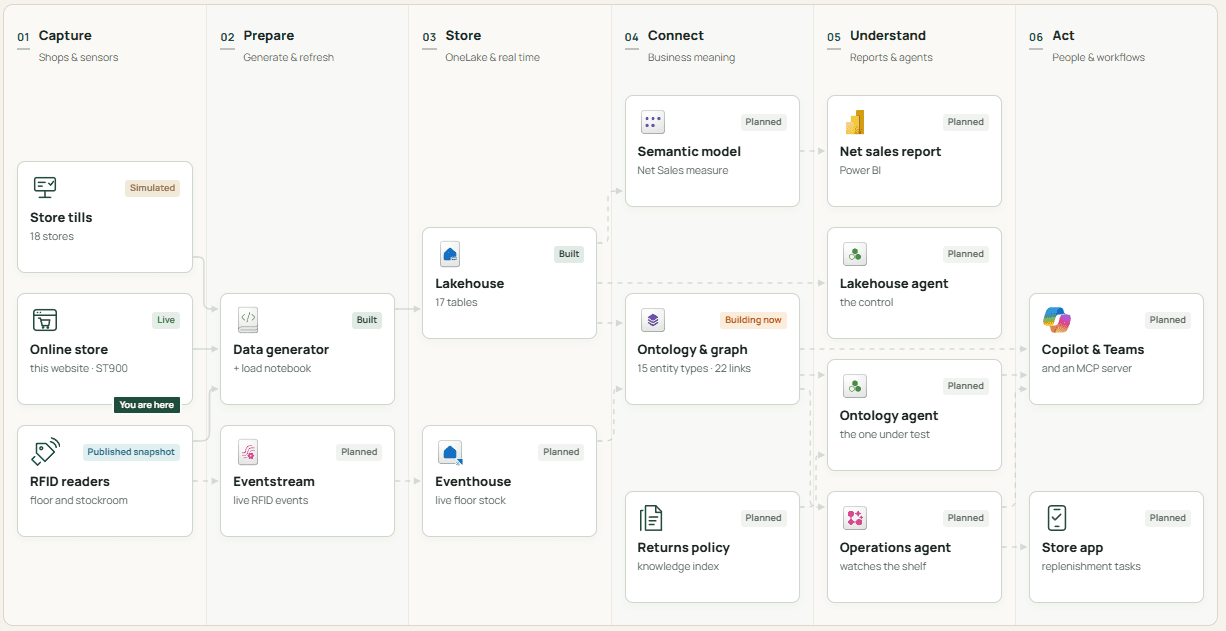The width and height of the screenshot is (1226, 631).
Task: Open the Returns policy card title
Action: pos(683,548)
